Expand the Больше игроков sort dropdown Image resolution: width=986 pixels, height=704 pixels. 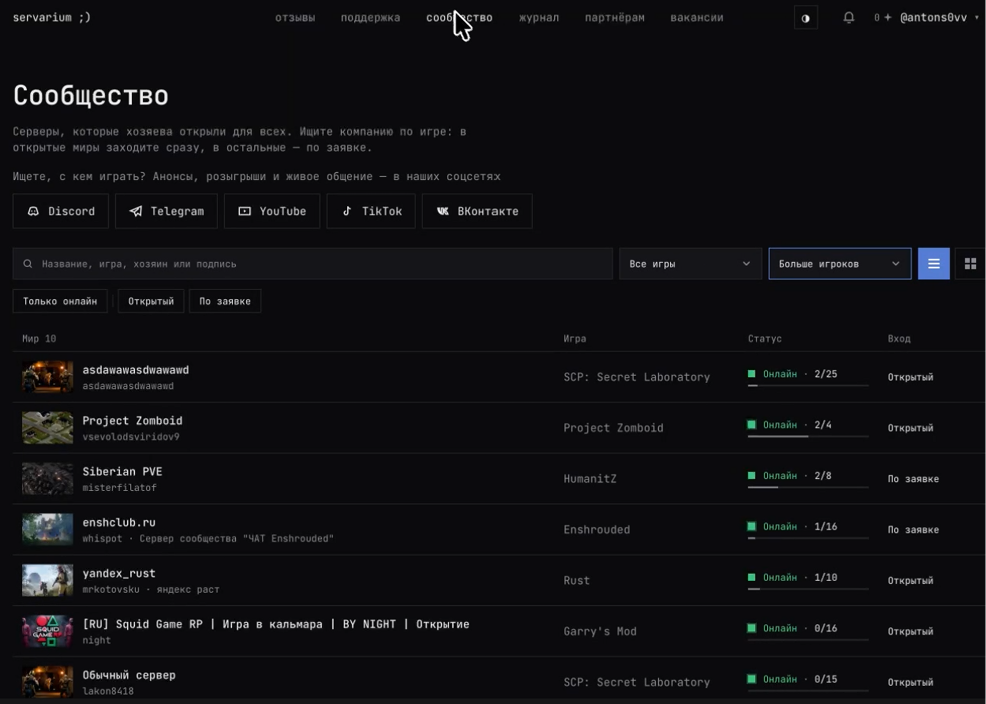point(839,264)
